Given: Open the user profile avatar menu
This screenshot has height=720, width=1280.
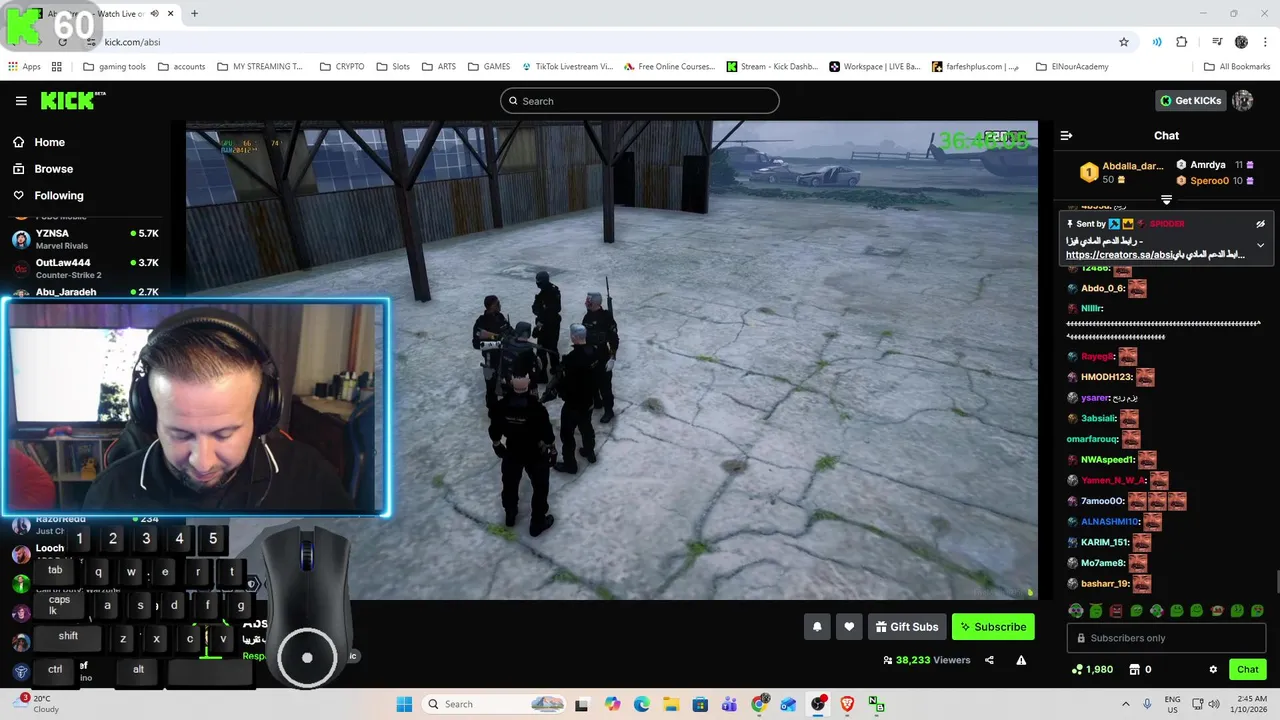Looking at the screenshot, I should click(1242, 100).
